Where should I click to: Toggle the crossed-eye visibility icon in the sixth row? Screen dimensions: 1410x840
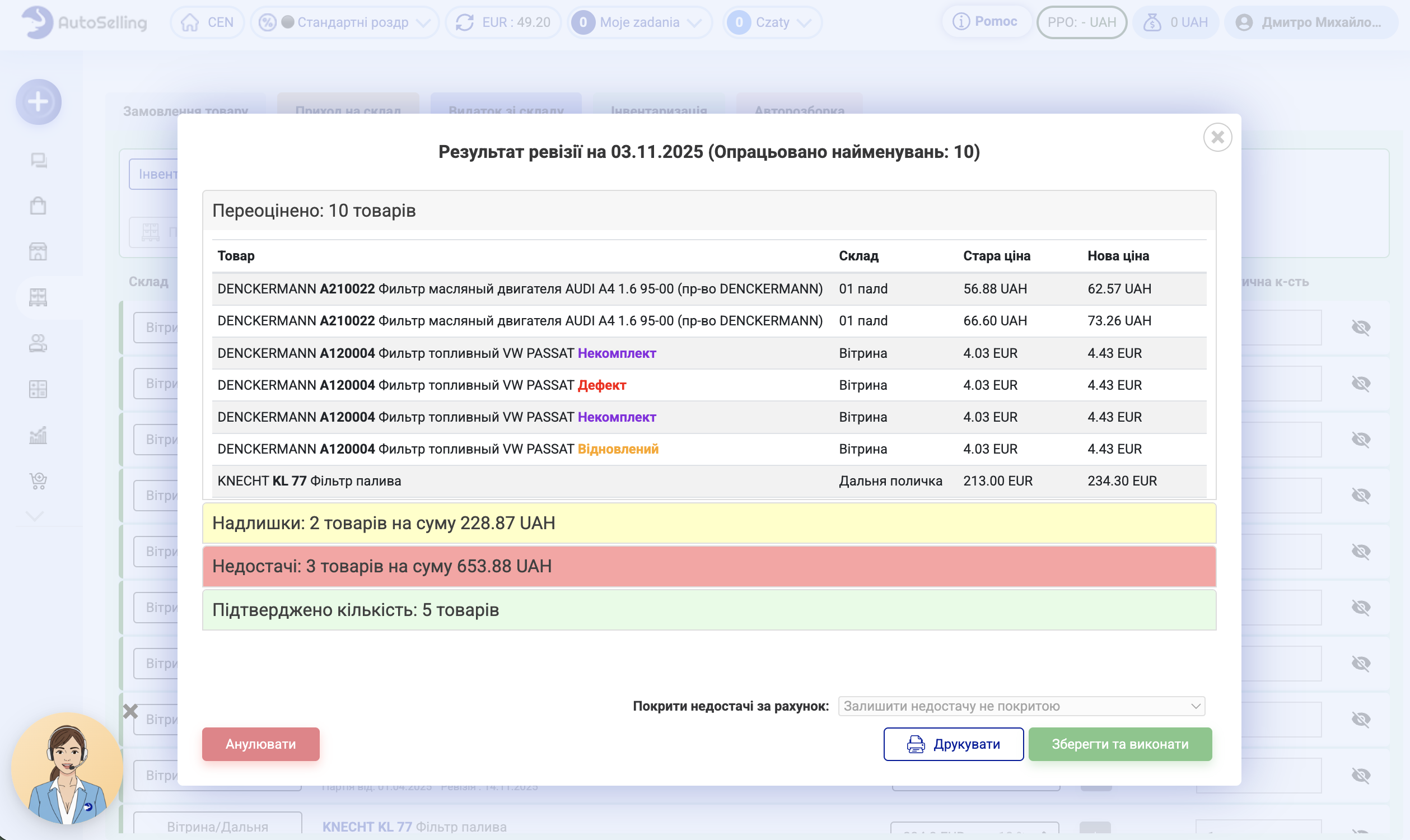pos(1361,608)
